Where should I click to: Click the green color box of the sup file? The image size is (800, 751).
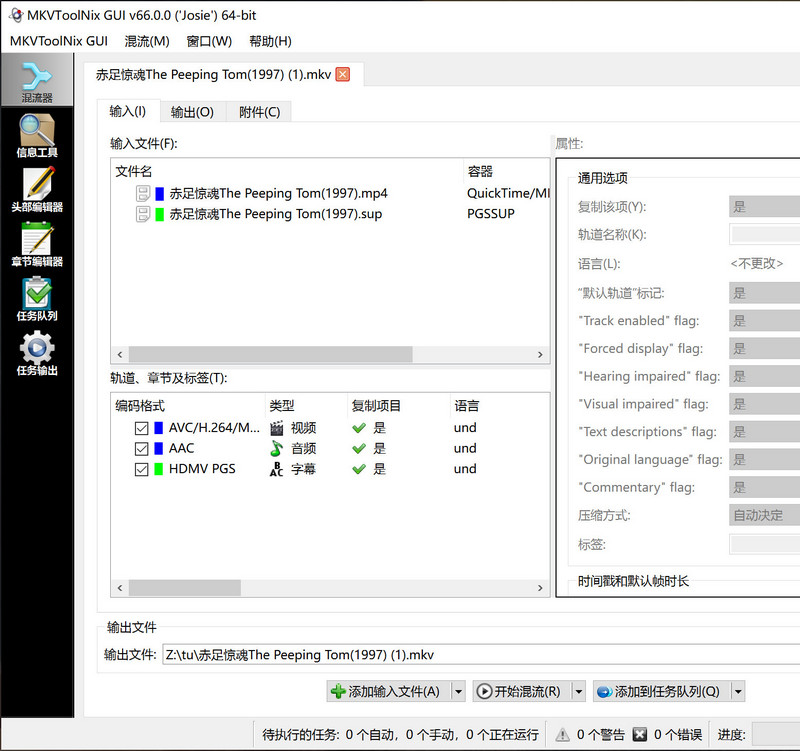[x=160, y=214]
